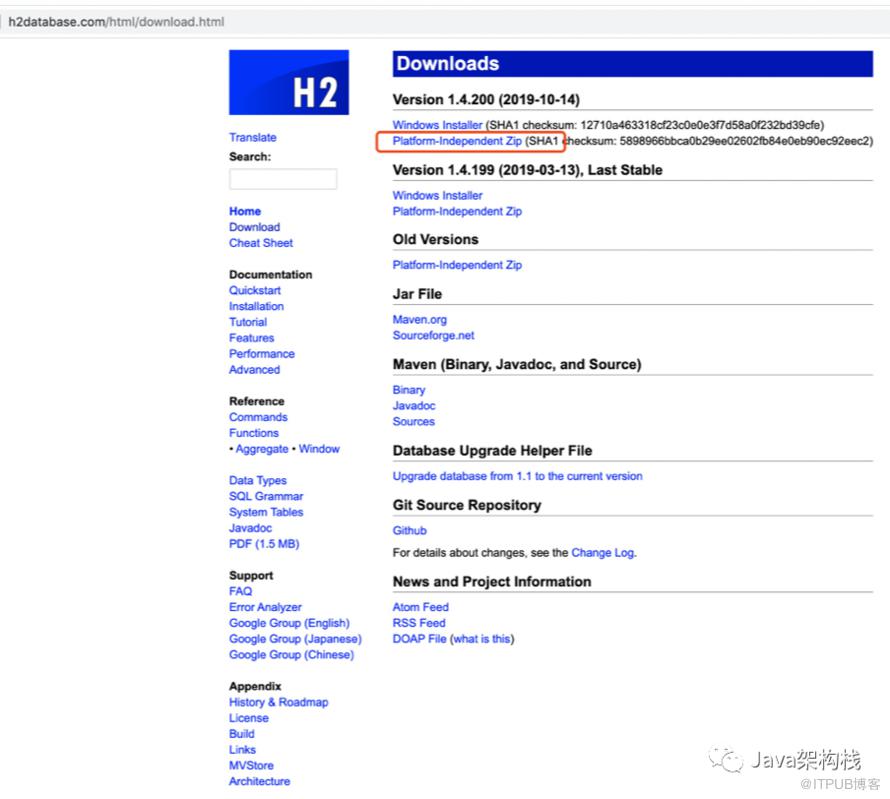Go to the Home page link
890x799 pixels.
[x=245, y=211]
